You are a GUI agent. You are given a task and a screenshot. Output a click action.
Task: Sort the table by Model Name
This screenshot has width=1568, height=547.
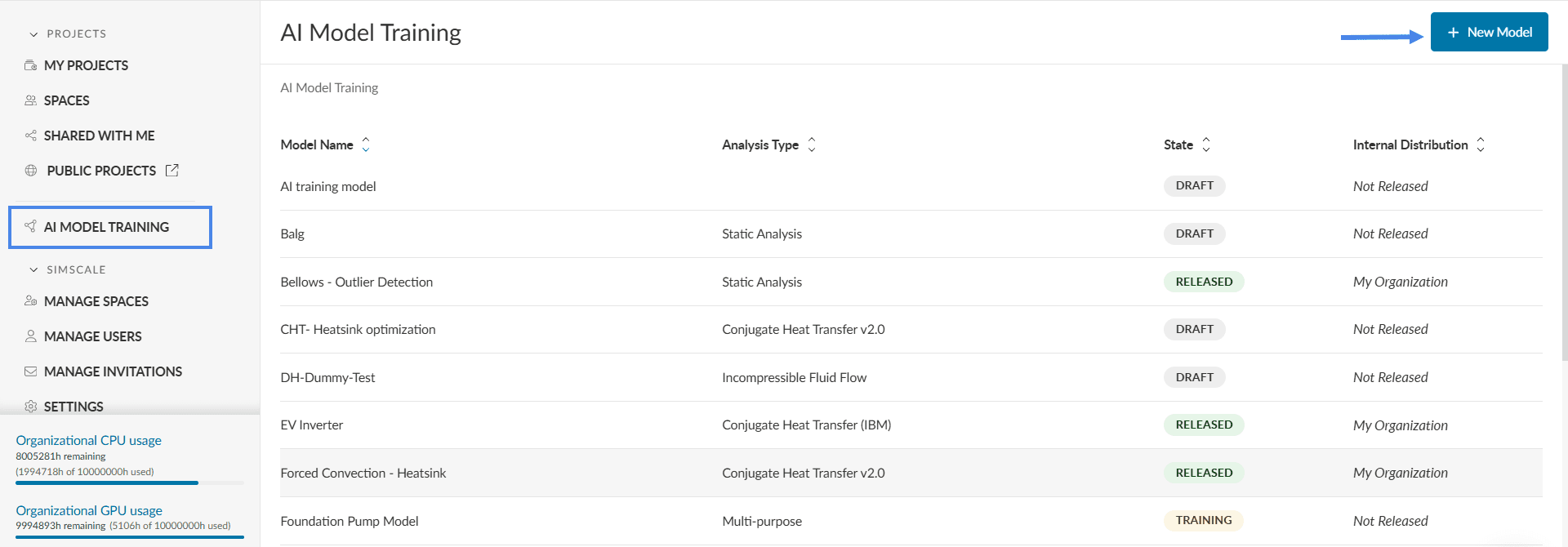coord(366,145)
